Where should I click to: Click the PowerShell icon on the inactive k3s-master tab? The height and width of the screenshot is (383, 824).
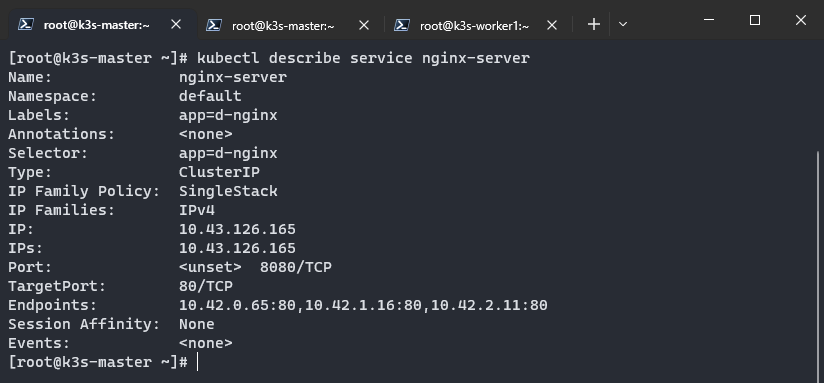coord(214,25)
